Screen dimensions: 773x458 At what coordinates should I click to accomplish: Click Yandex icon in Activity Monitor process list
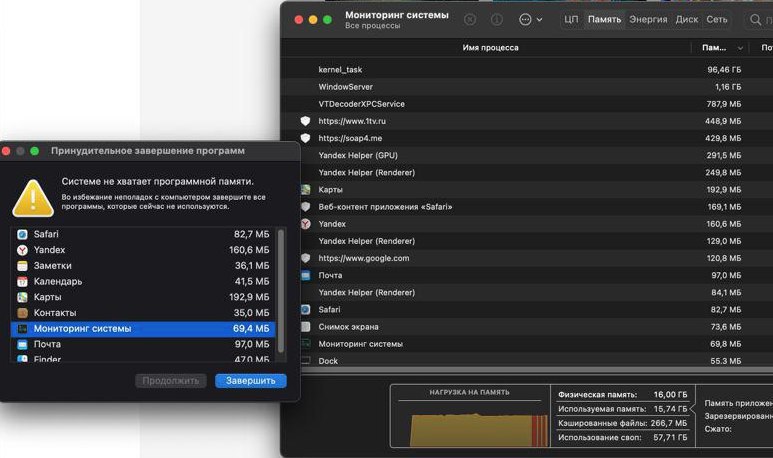pos(305,224)
